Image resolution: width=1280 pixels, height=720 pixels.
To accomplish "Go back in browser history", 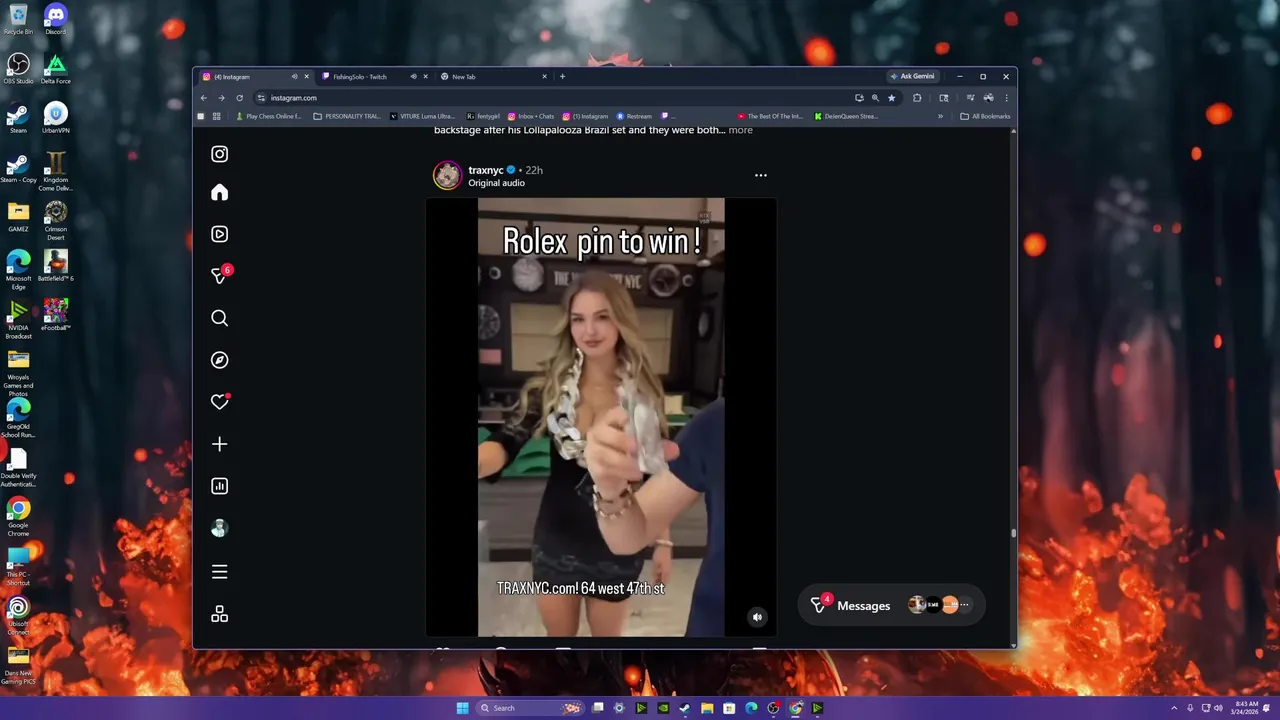I will coord(204,98).
